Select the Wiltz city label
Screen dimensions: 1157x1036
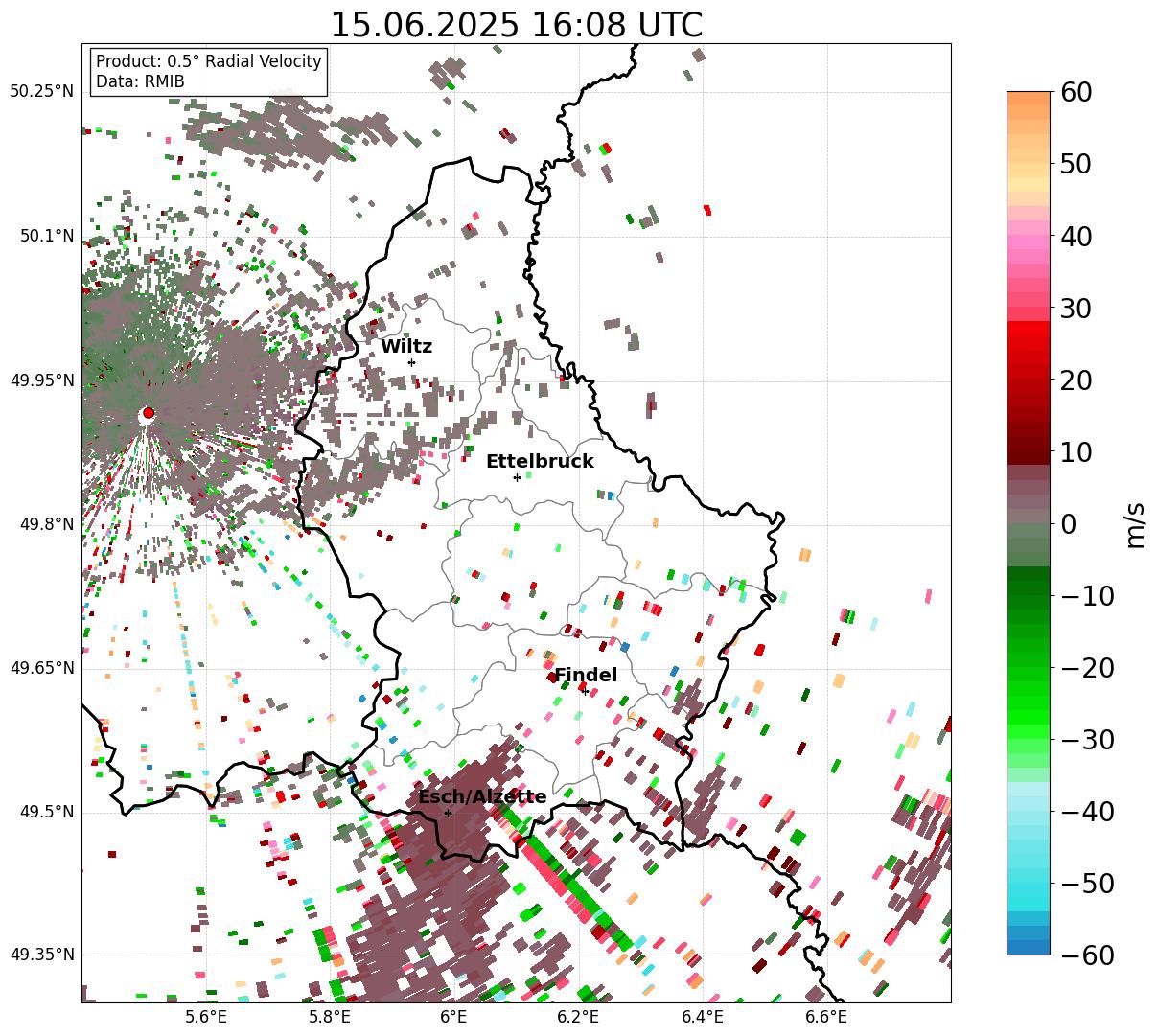tap(406, 347)
